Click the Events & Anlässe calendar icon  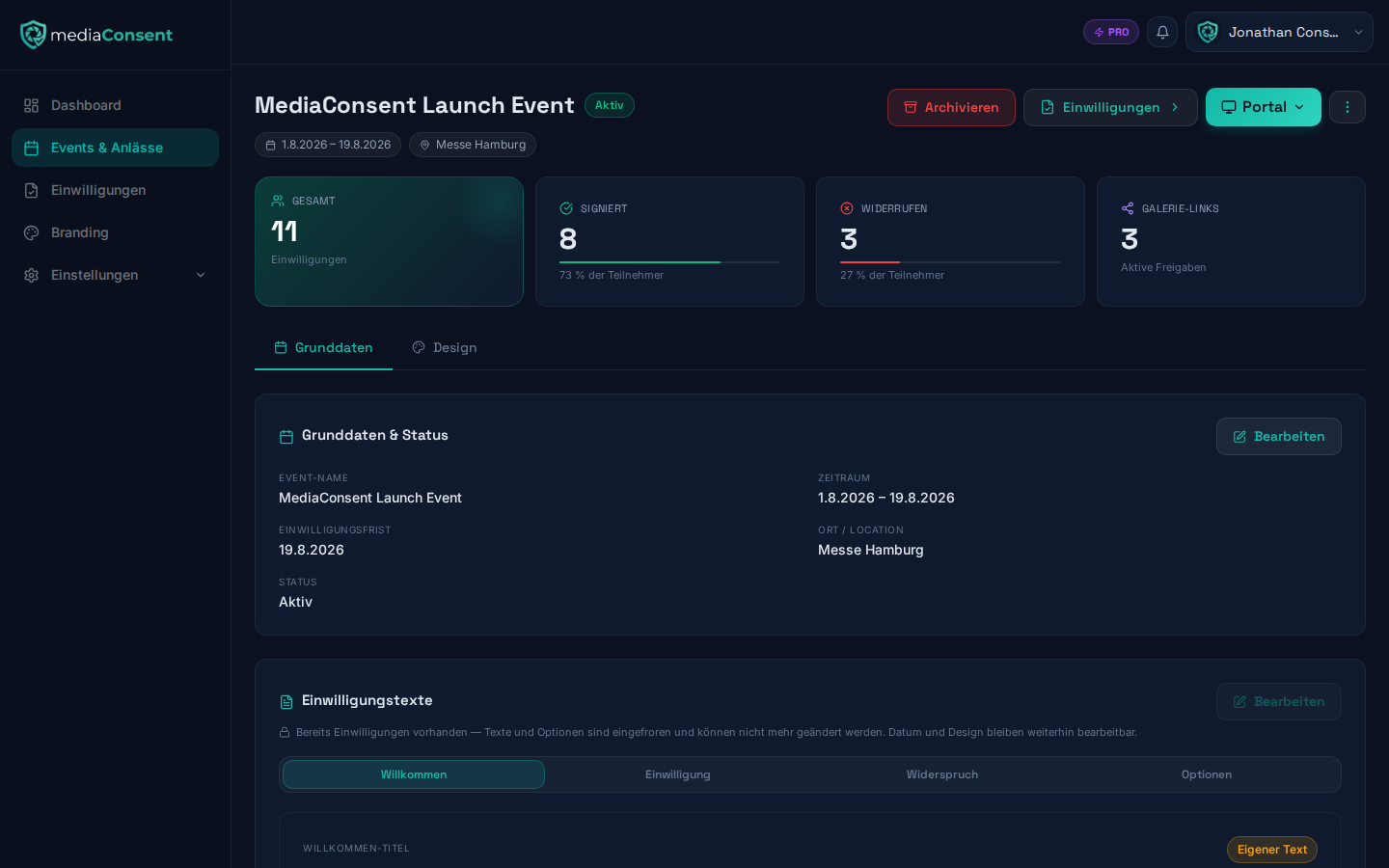(x=32, y=148)
